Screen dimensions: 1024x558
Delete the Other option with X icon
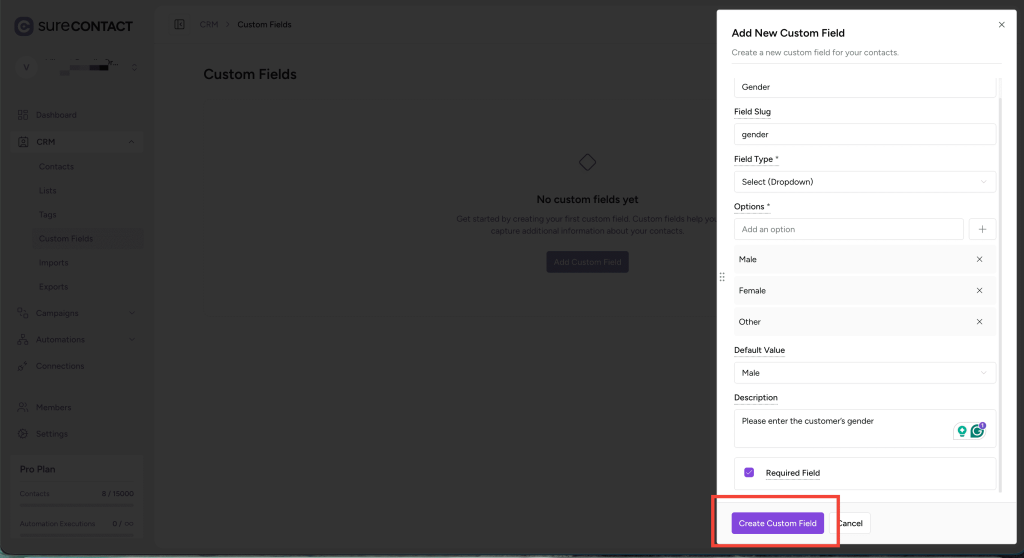point(979,322)
